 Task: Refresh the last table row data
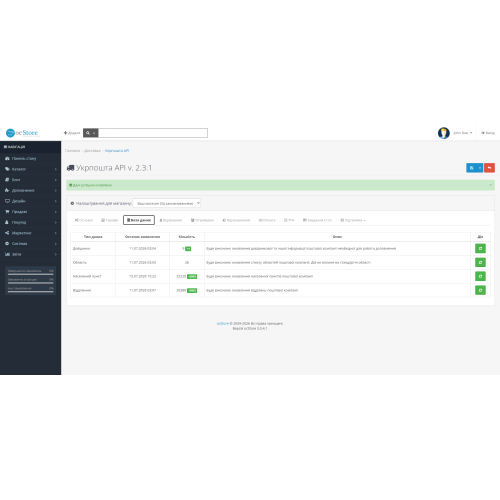480,290
